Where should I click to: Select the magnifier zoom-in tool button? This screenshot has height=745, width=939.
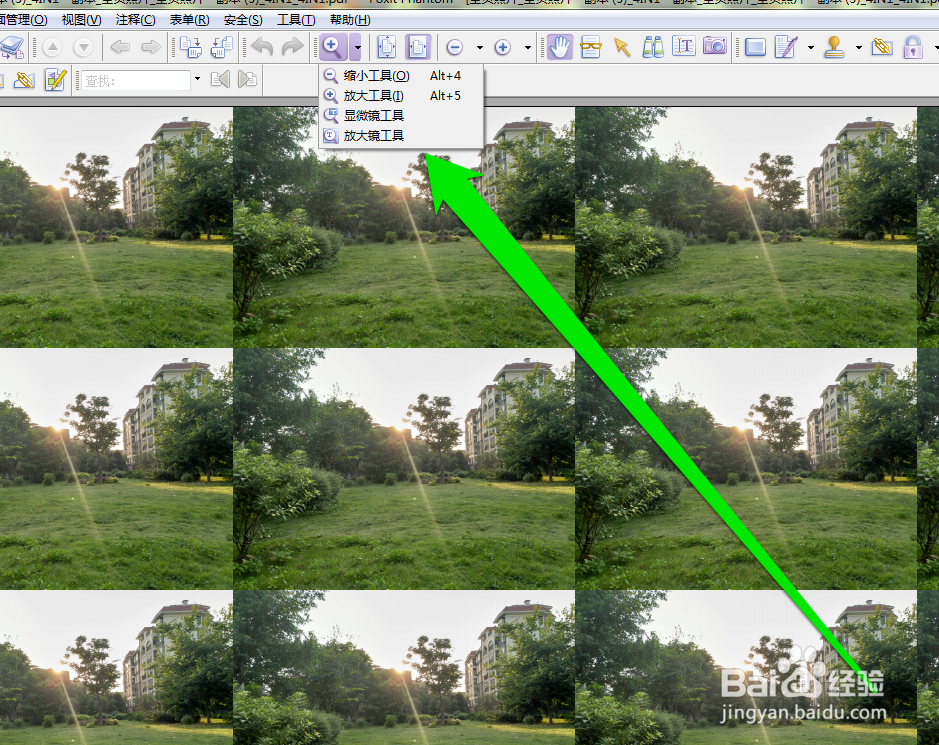[333, 47]
